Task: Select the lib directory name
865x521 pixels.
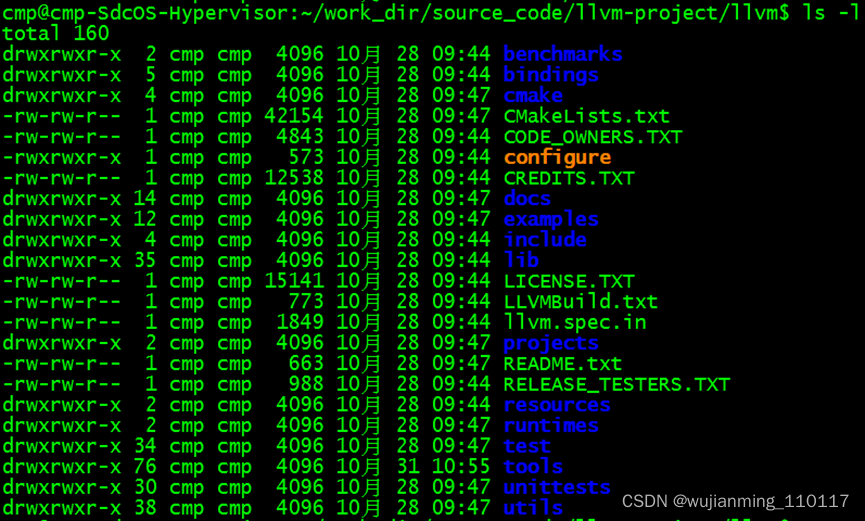Action: pyautogui.click(x=521, y=260)
